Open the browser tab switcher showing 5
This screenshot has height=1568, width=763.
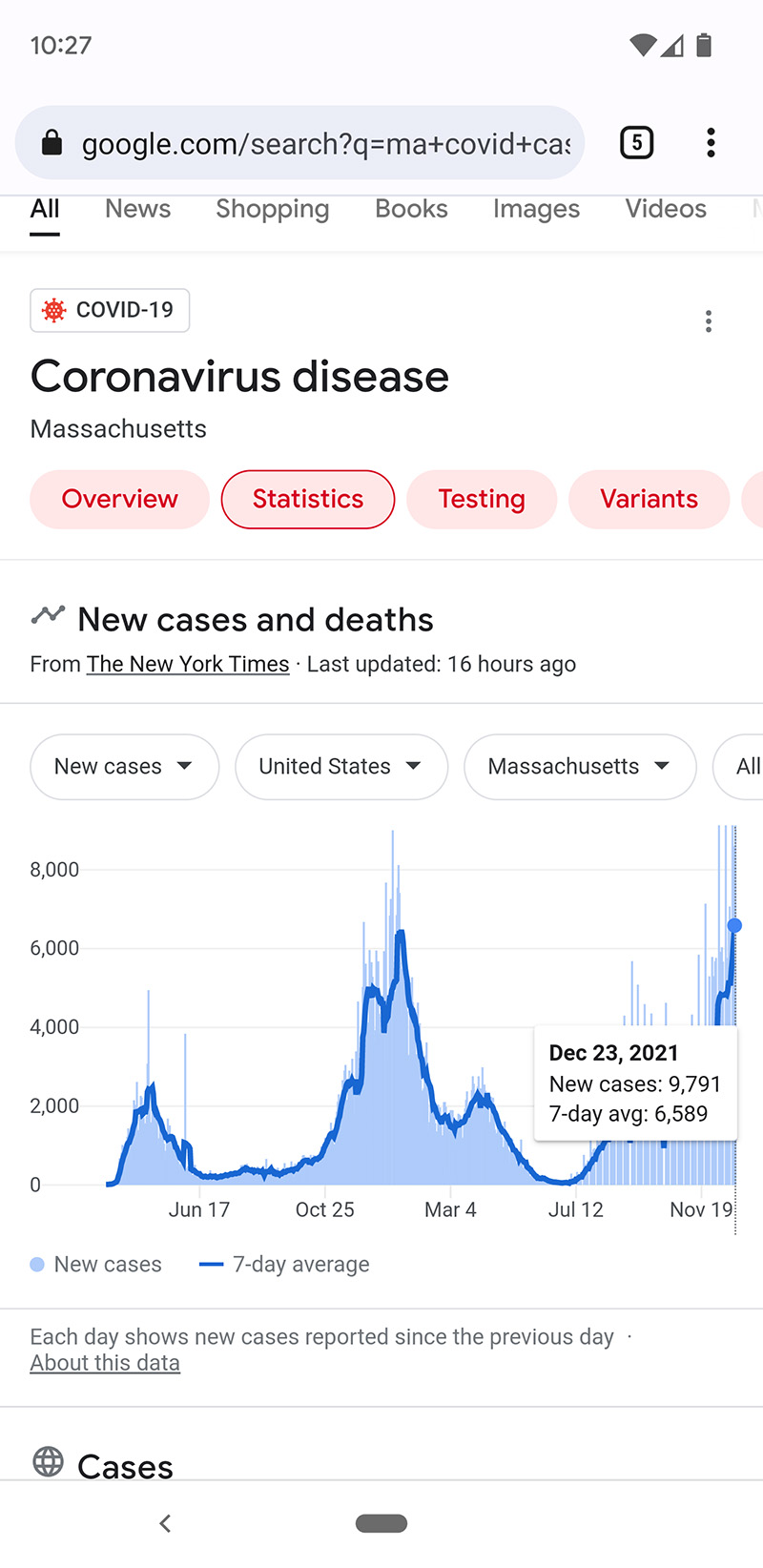pyautogui.click(x=636, y=143)
